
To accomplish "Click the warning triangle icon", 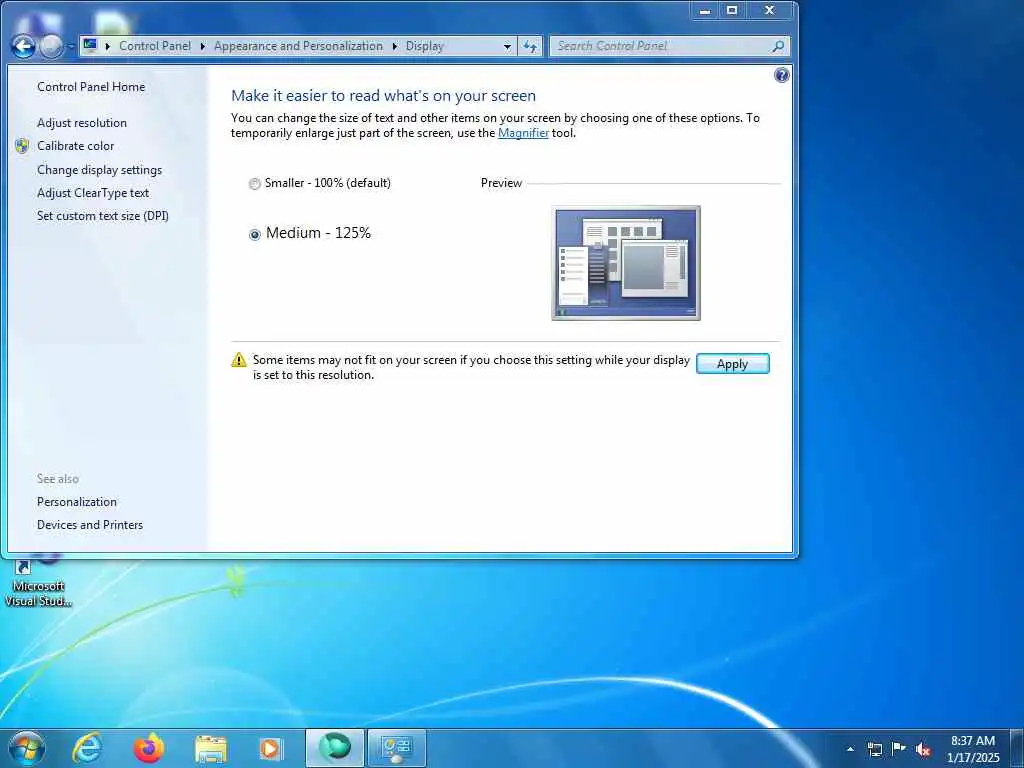I will point(239,360).
